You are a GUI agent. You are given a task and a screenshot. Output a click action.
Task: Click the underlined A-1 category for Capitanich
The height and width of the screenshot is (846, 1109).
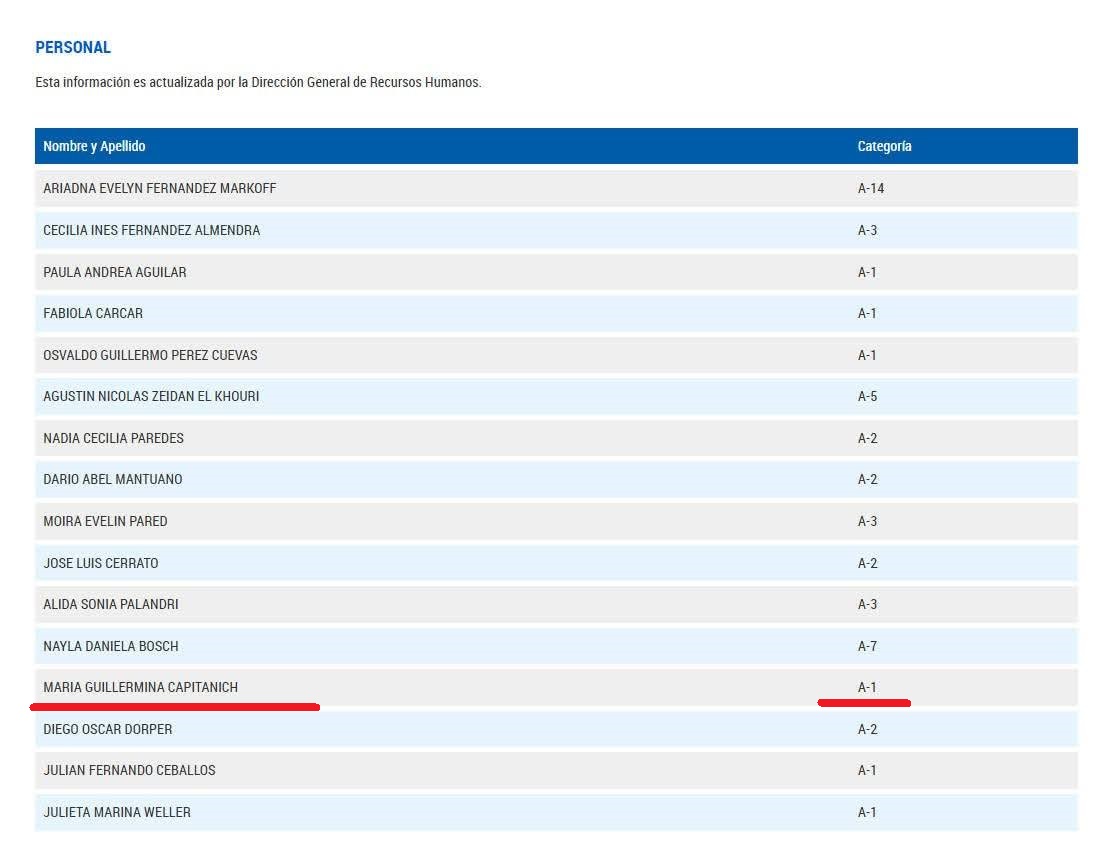coord(867,687)
